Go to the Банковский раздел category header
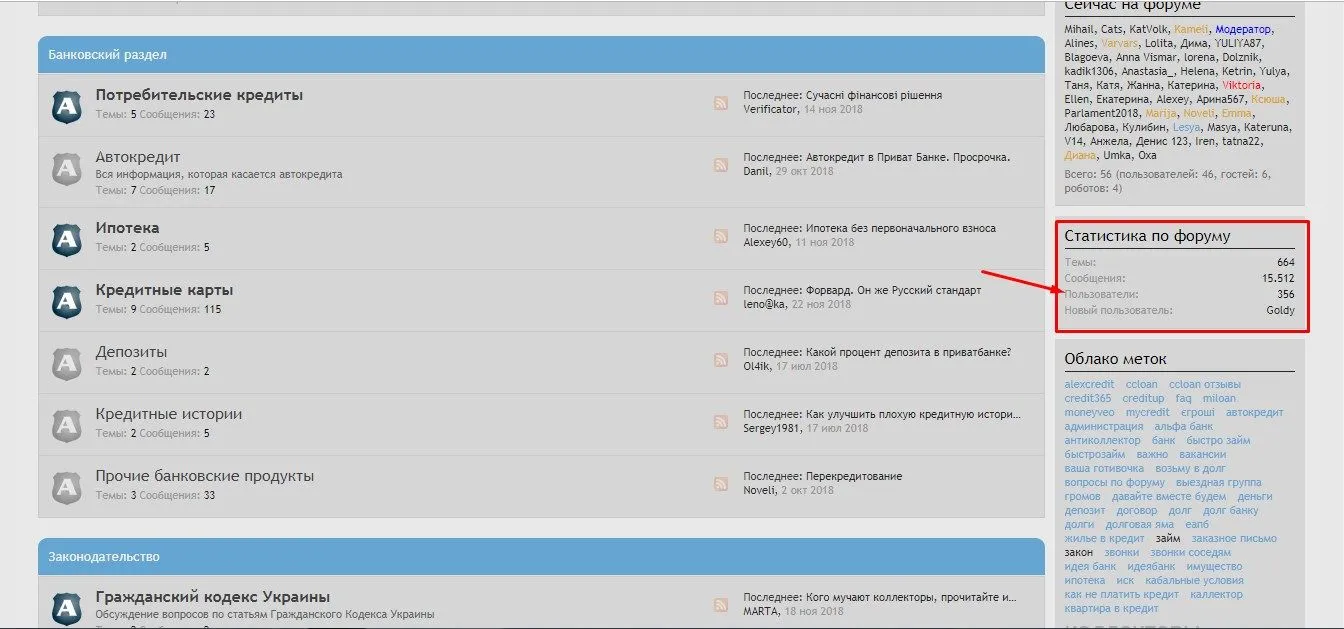The height and width of the screenshot is (629, 1344). pyautogui.click(x=107, y=54)
